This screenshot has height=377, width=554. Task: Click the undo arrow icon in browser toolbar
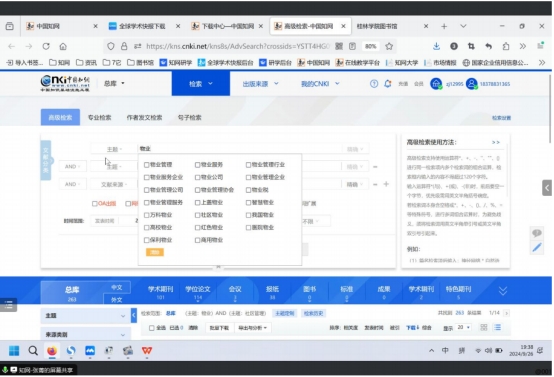(x=488, y=46)
